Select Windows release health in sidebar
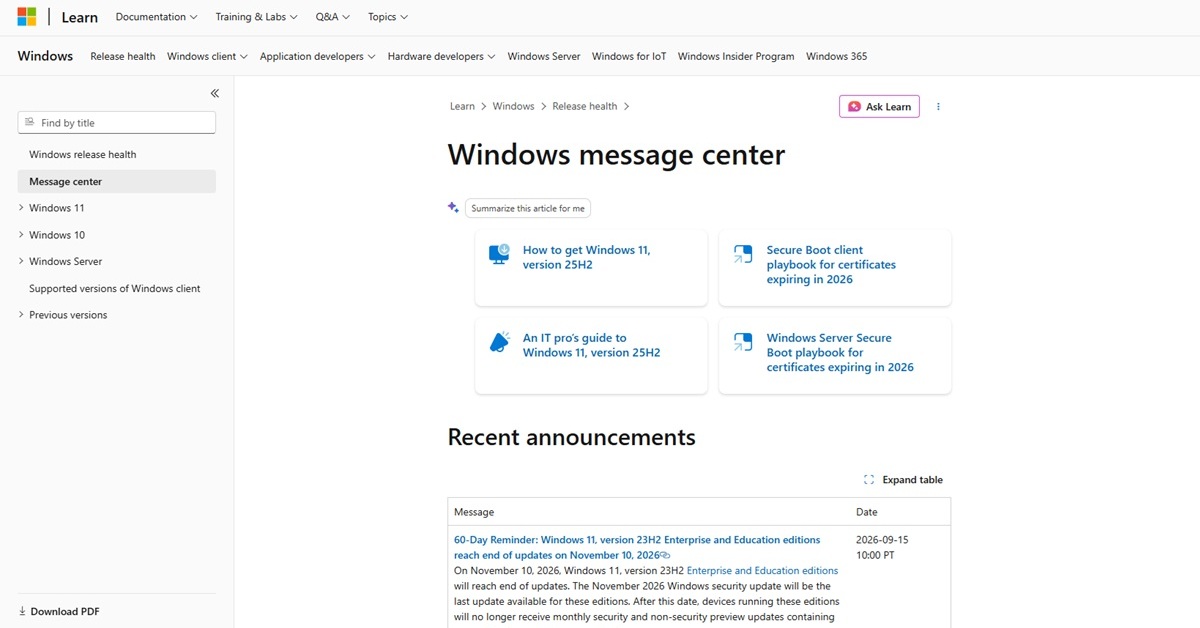This screenshot has width=1200, height=628. 83,155
